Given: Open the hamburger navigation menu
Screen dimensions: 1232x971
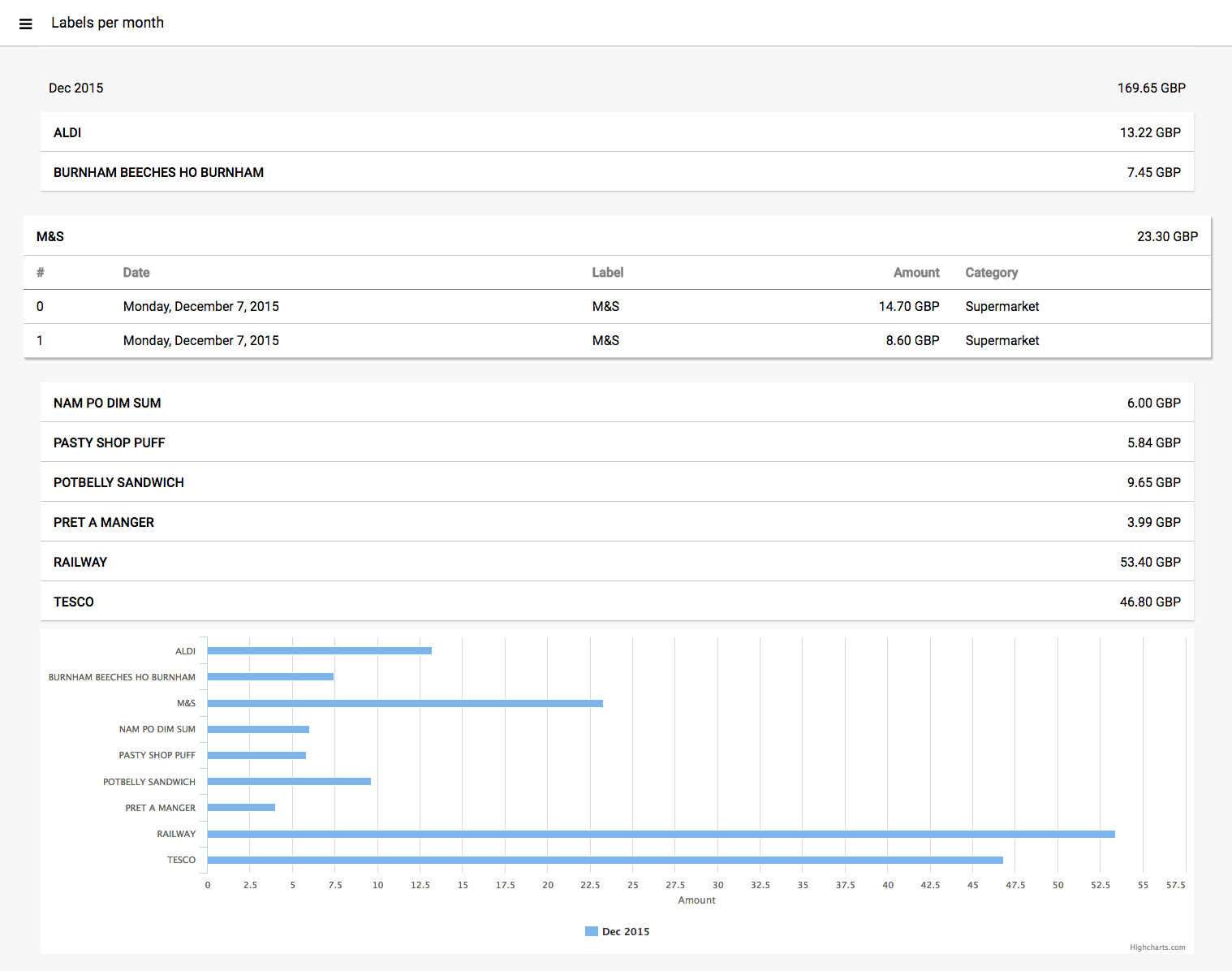Looking at the screenshot, I should coord(26,24).
